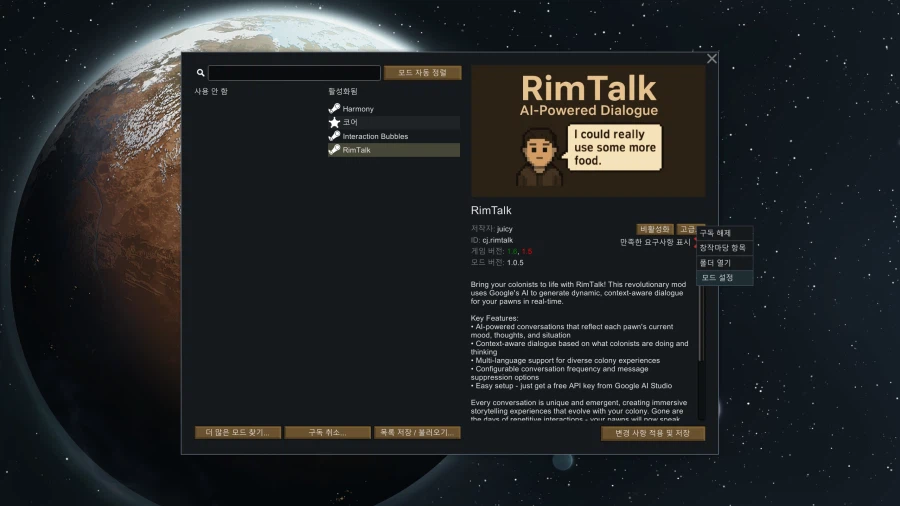
Task: Select 폴더 열기 to open folder
Action: coord(716,263)
